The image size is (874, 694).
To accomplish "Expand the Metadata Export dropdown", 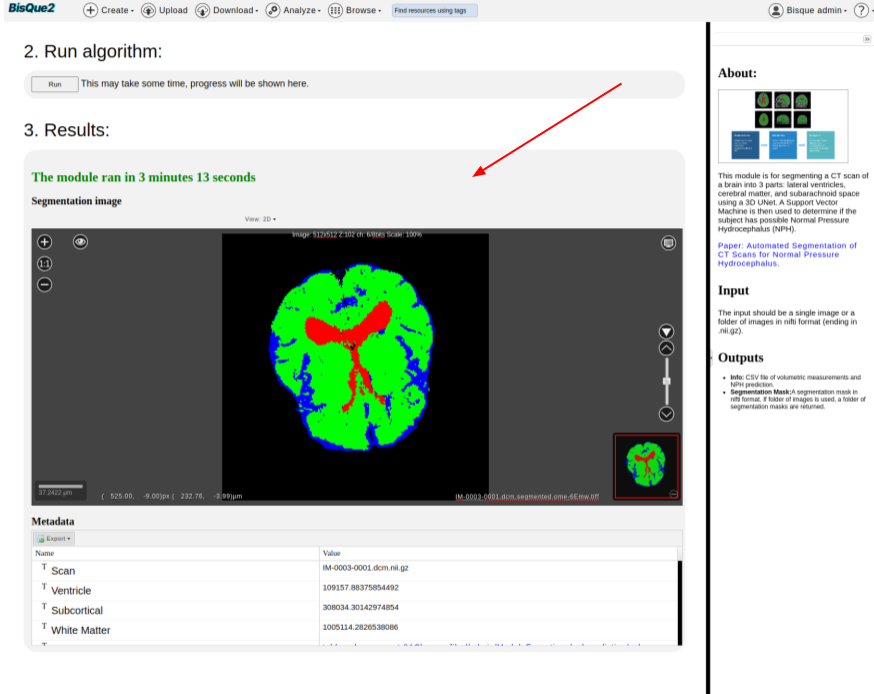I will 54,538.
